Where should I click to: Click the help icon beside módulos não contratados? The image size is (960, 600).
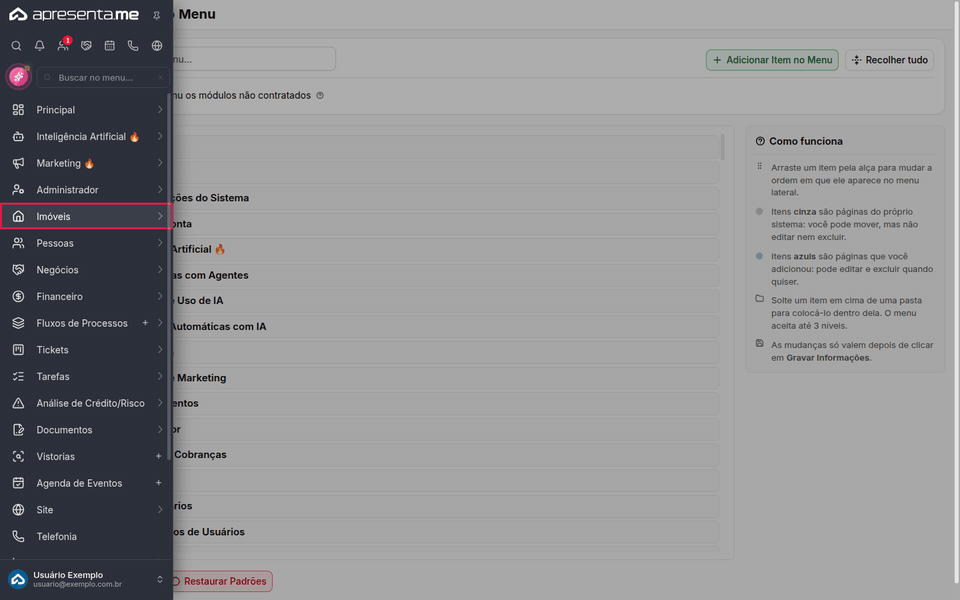tap(320, 96)
